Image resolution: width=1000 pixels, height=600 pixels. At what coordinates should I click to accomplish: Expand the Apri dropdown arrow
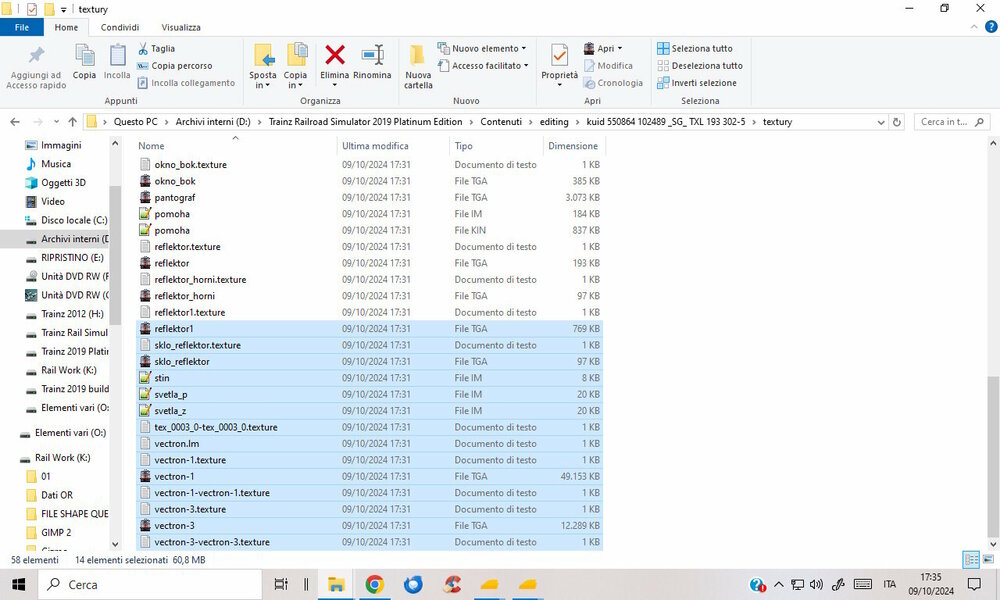(x=619, y=48)
